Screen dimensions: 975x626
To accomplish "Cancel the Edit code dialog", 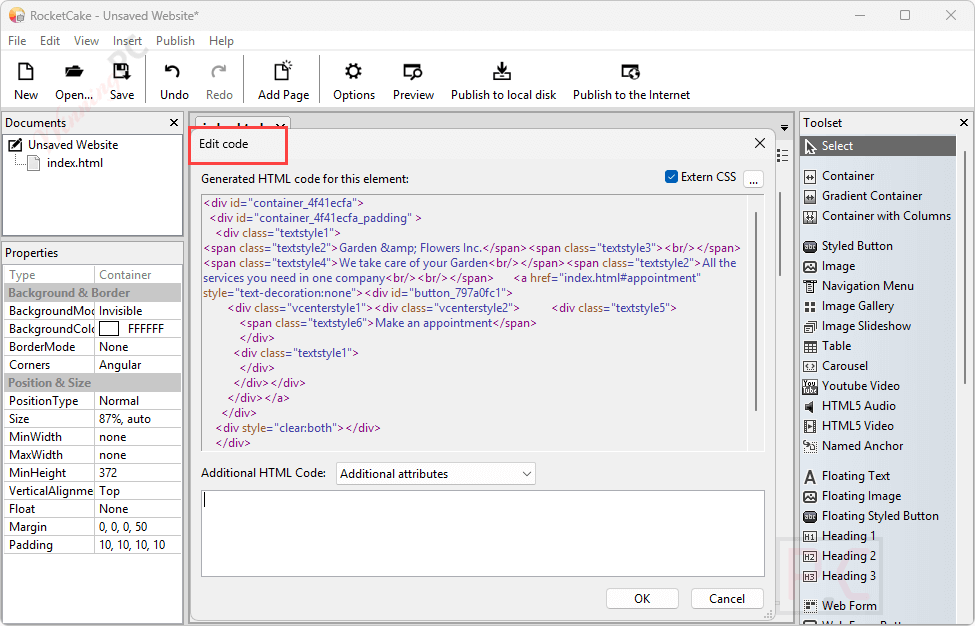I will [727, 599].
